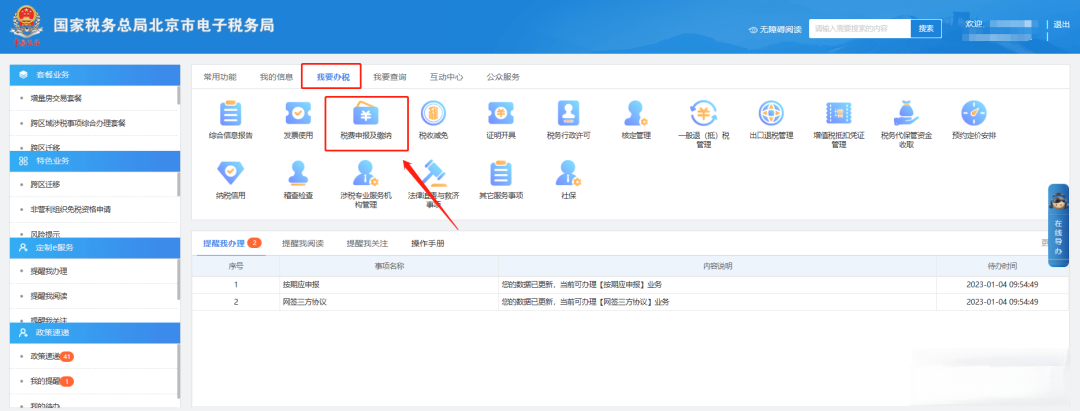Click 内容说明 text for 按期应申报 row
The height and width of the screenshot is (411, 1080).
(x=581, y=284)
